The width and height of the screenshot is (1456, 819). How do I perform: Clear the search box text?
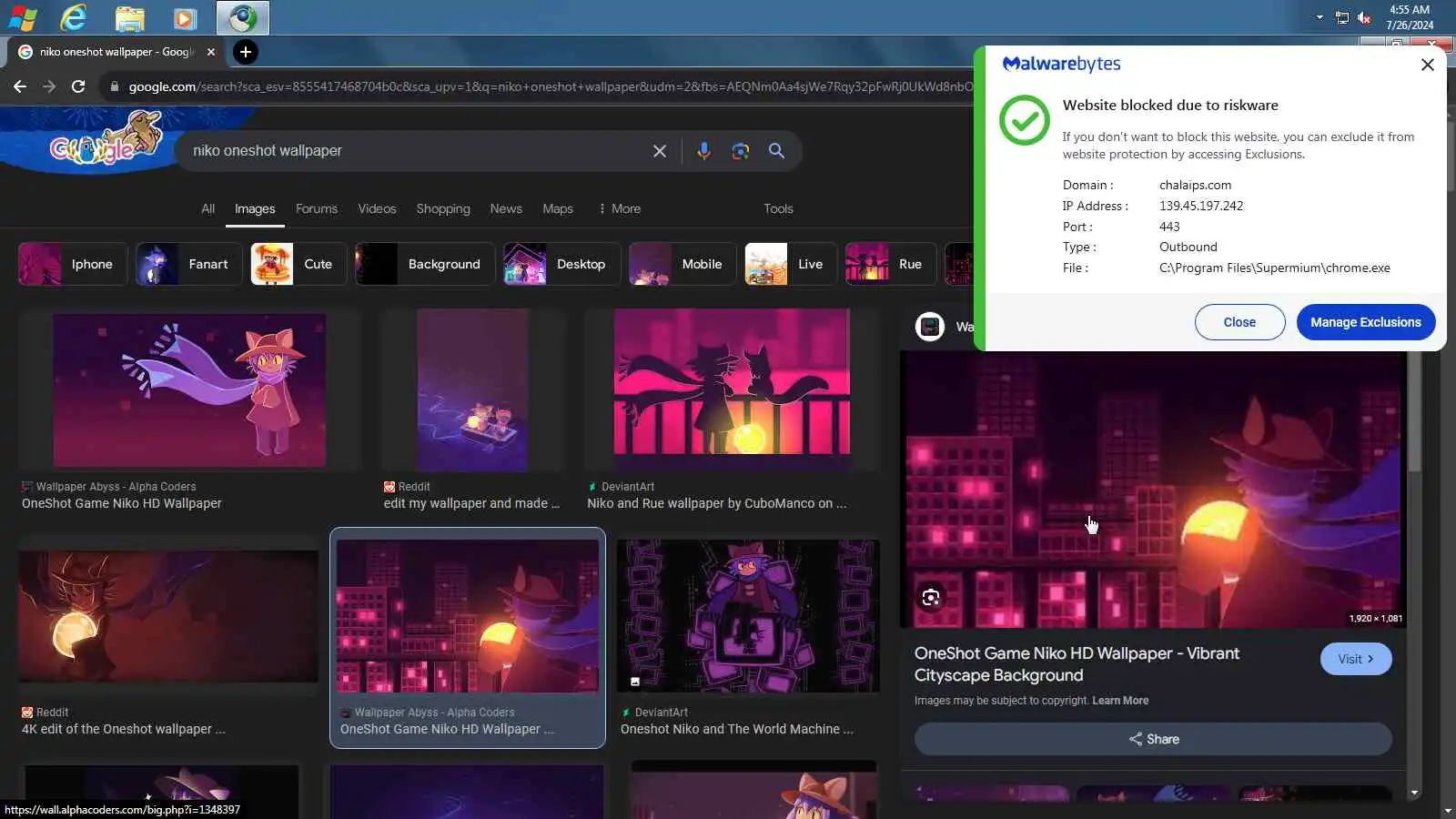pos(660,151)
